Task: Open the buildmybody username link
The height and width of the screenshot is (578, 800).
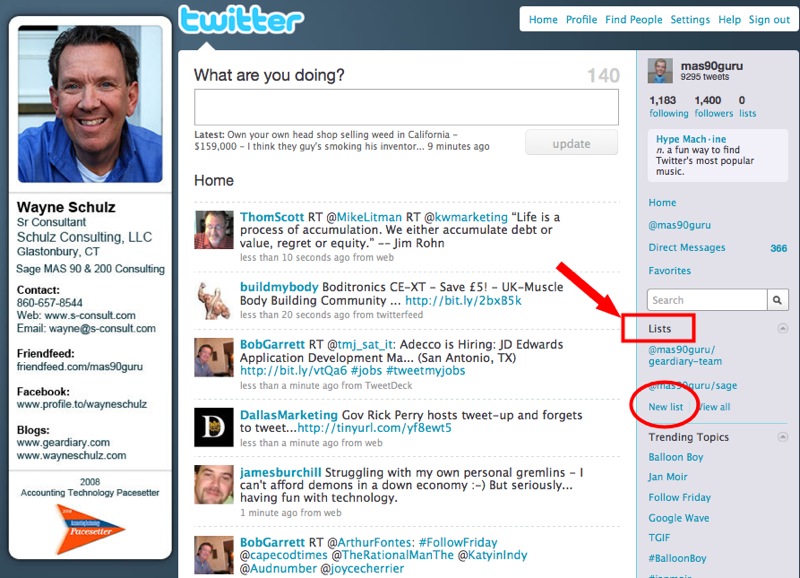Action: pyautogui.click(x=279, y=287)
